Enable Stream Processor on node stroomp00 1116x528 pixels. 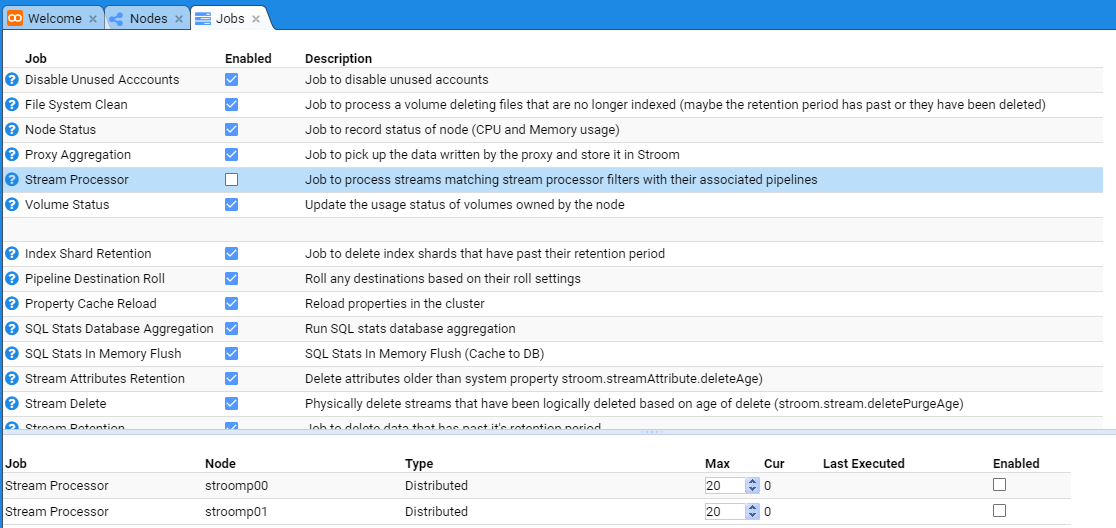tap(999, 485)
